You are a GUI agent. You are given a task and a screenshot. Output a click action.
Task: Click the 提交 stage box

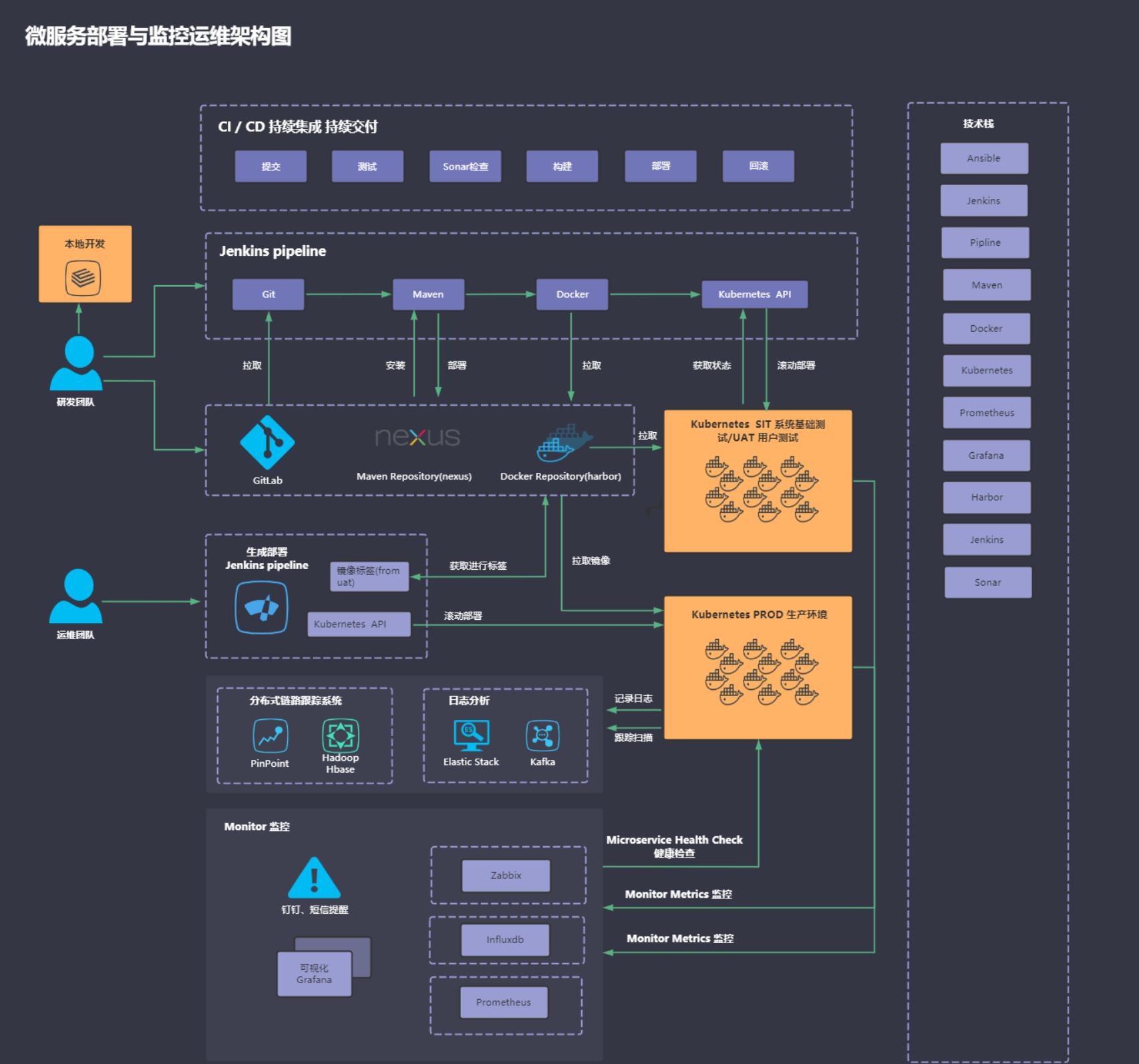[x=271, y=166]
